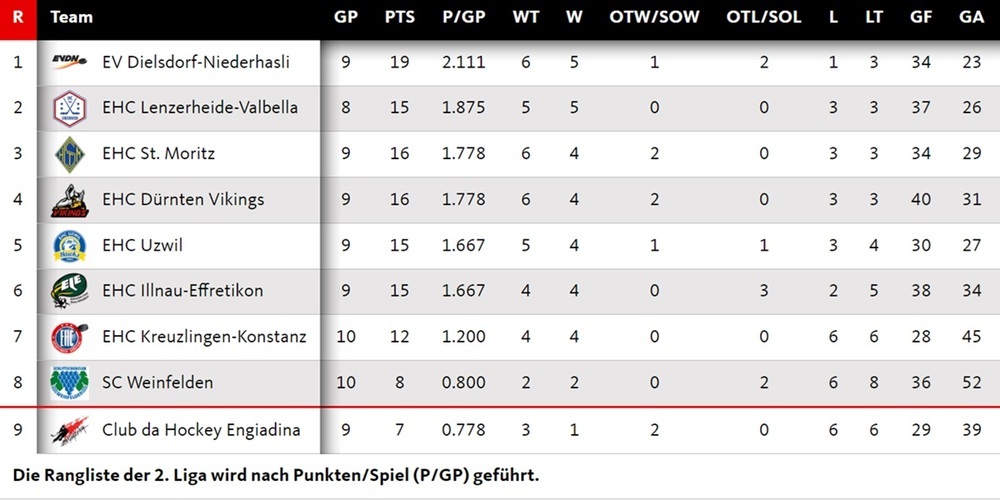The width and height of the screenshot is (1000, 500).
Task: Open Club da Hockey Engiadina team name
Action: 200,430
